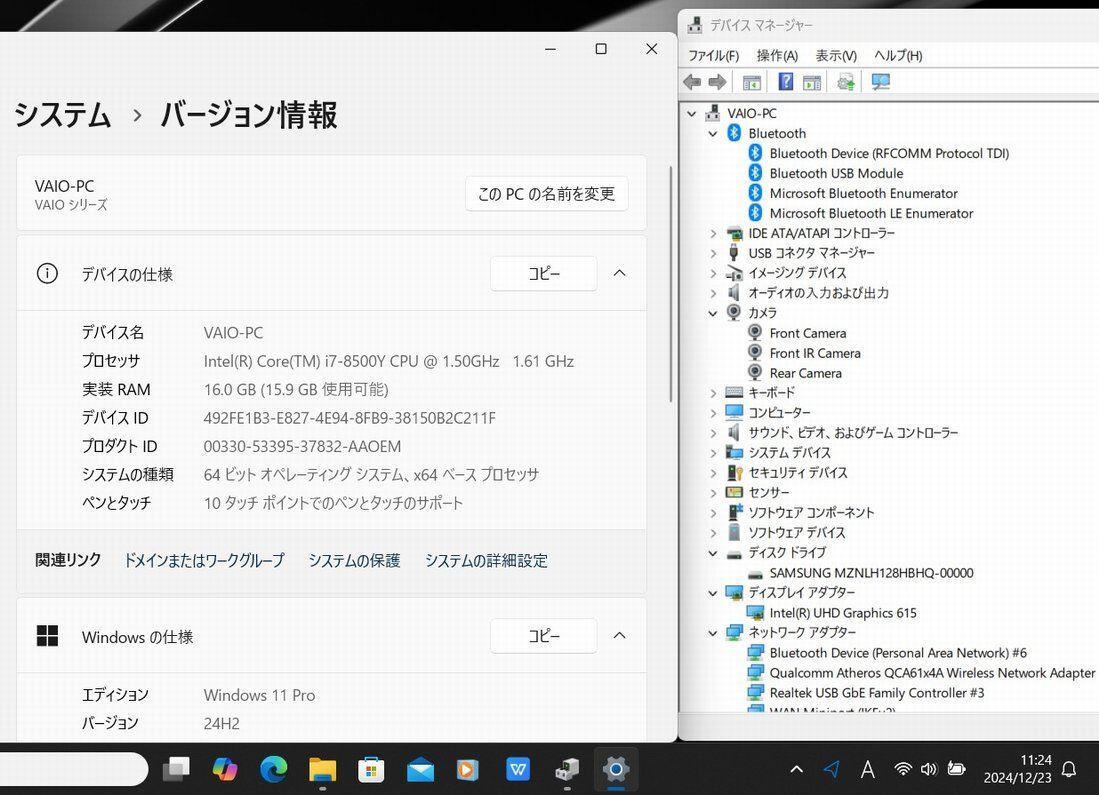Expand the イメージング デバイス node
Viewport: 1099px width, 795px height.
713,273
